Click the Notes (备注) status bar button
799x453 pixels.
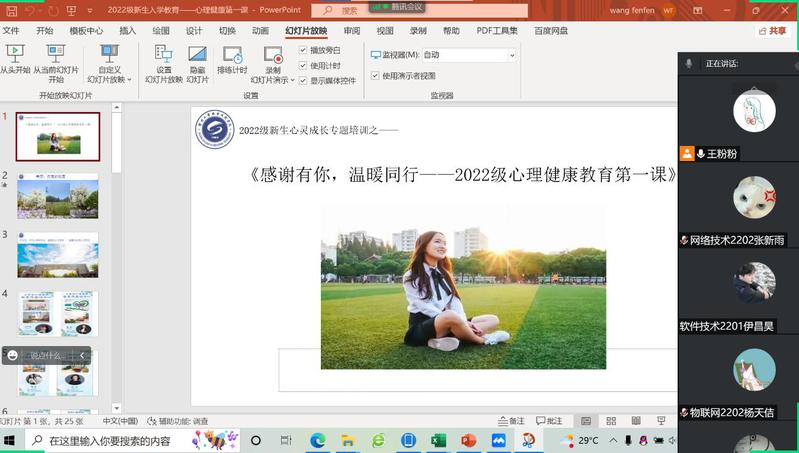click(511, 421)
